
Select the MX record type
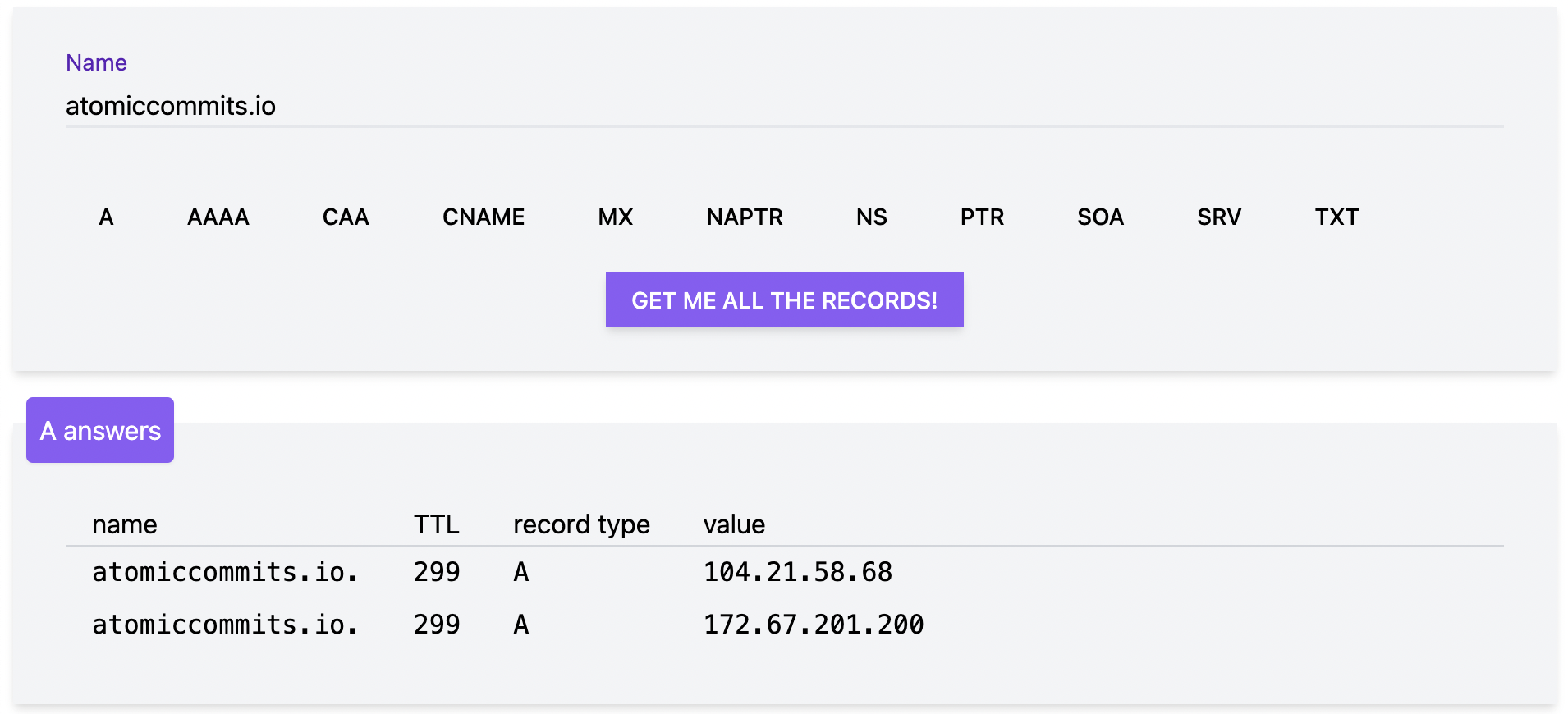click(615, 217)
